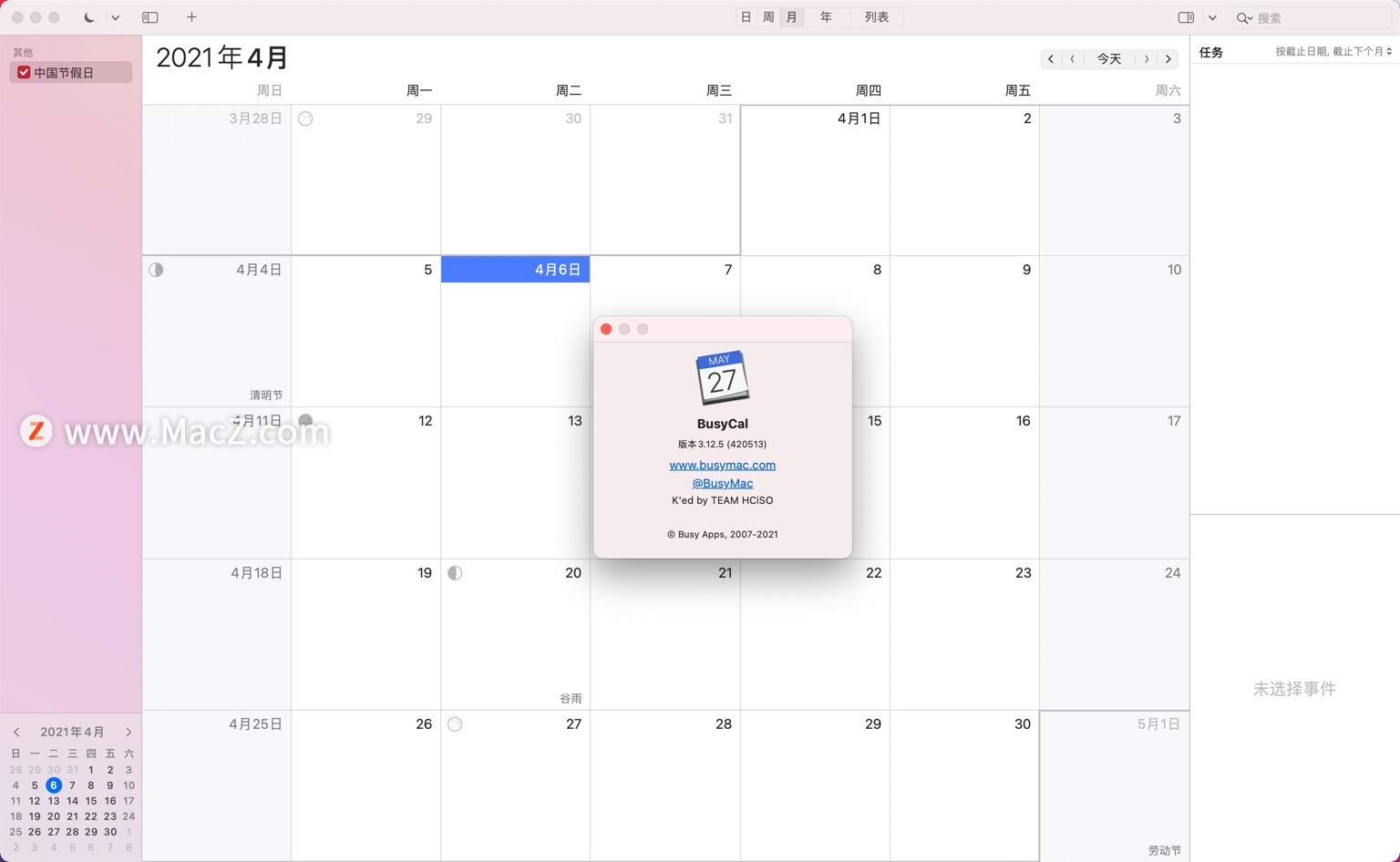Toggle the right info panel icon

point(1186,17)
